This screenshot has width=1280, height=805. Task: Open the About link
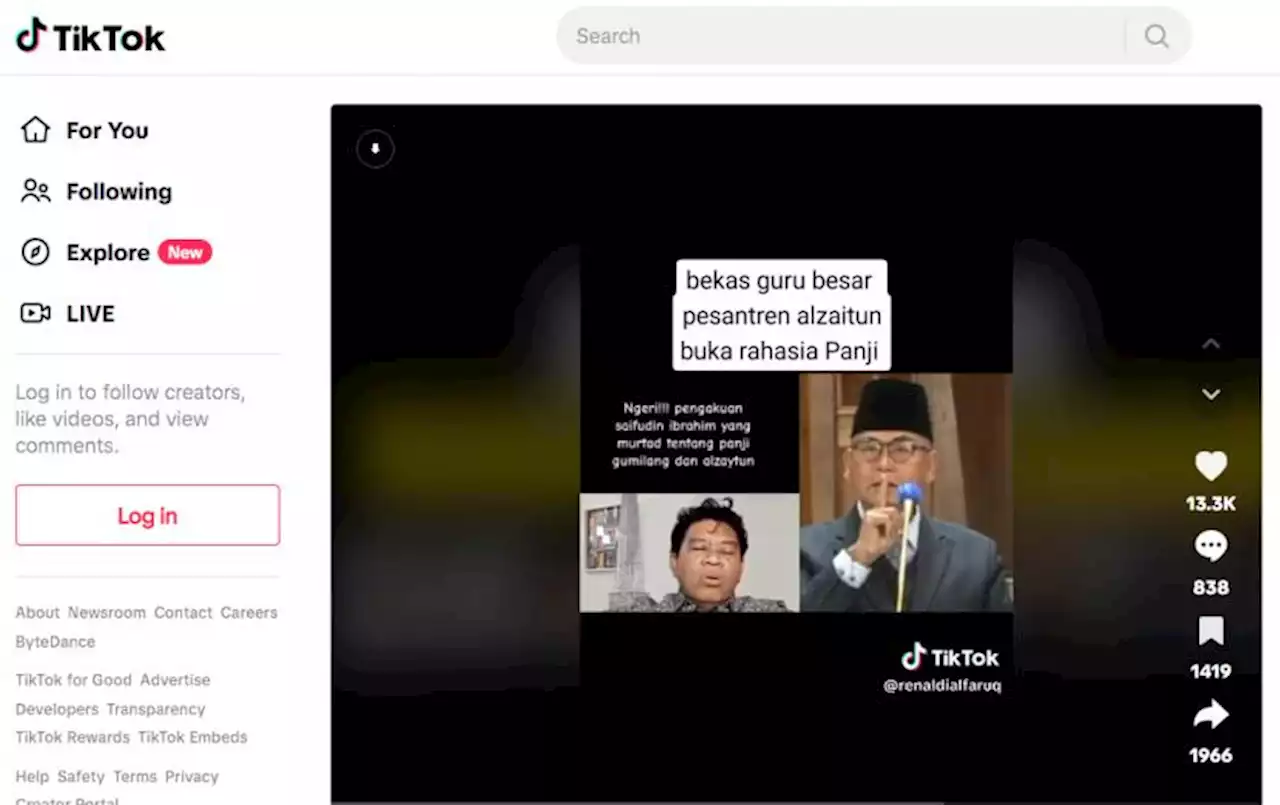pyautogui.click(x=37, y=612)
